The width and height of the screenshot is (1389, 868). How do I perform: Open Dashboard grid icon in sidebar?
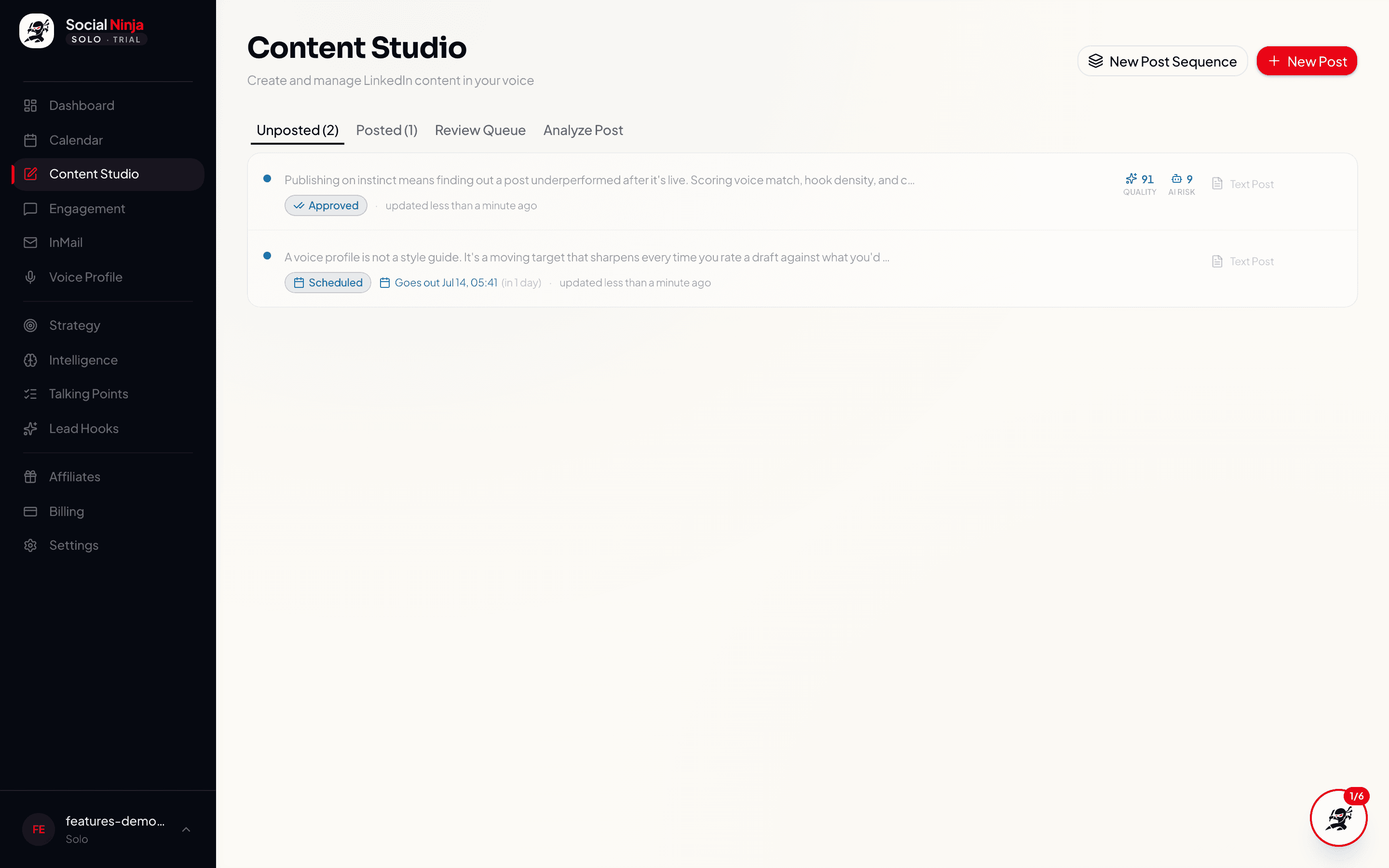30,106
